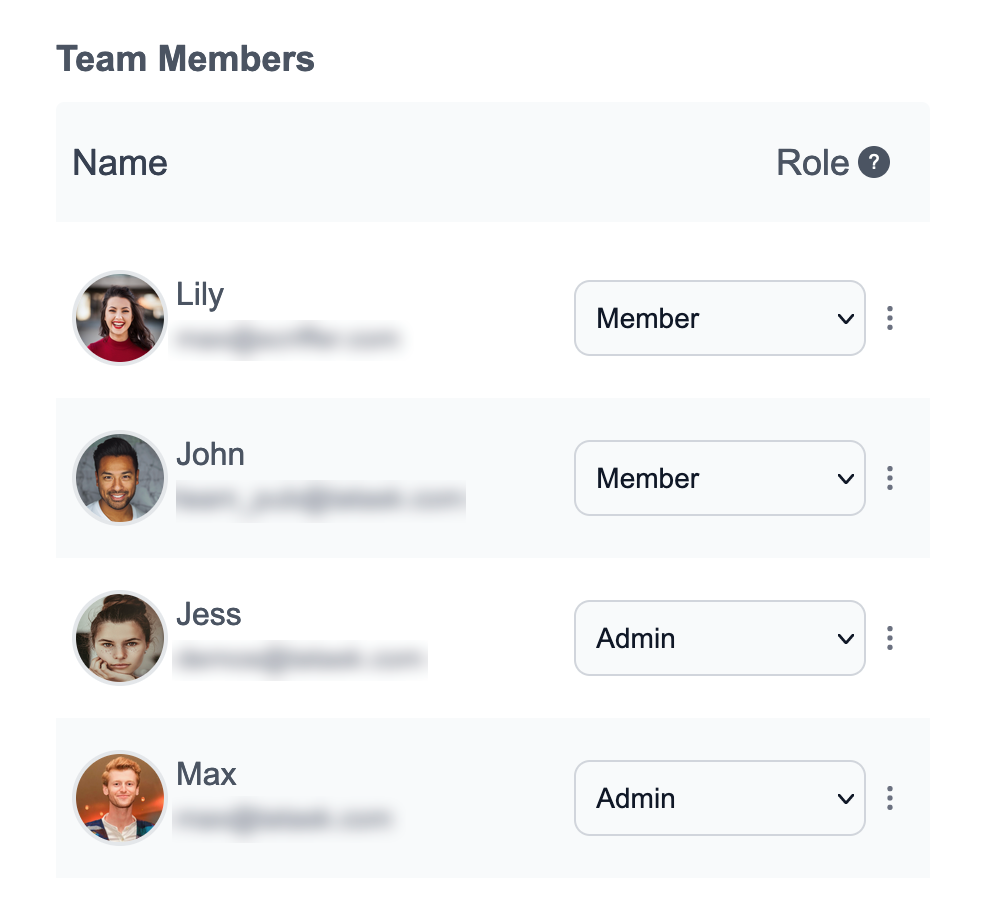982x904 pixels.
Task: Click the name Lily
Action: (x=200, y=294)
